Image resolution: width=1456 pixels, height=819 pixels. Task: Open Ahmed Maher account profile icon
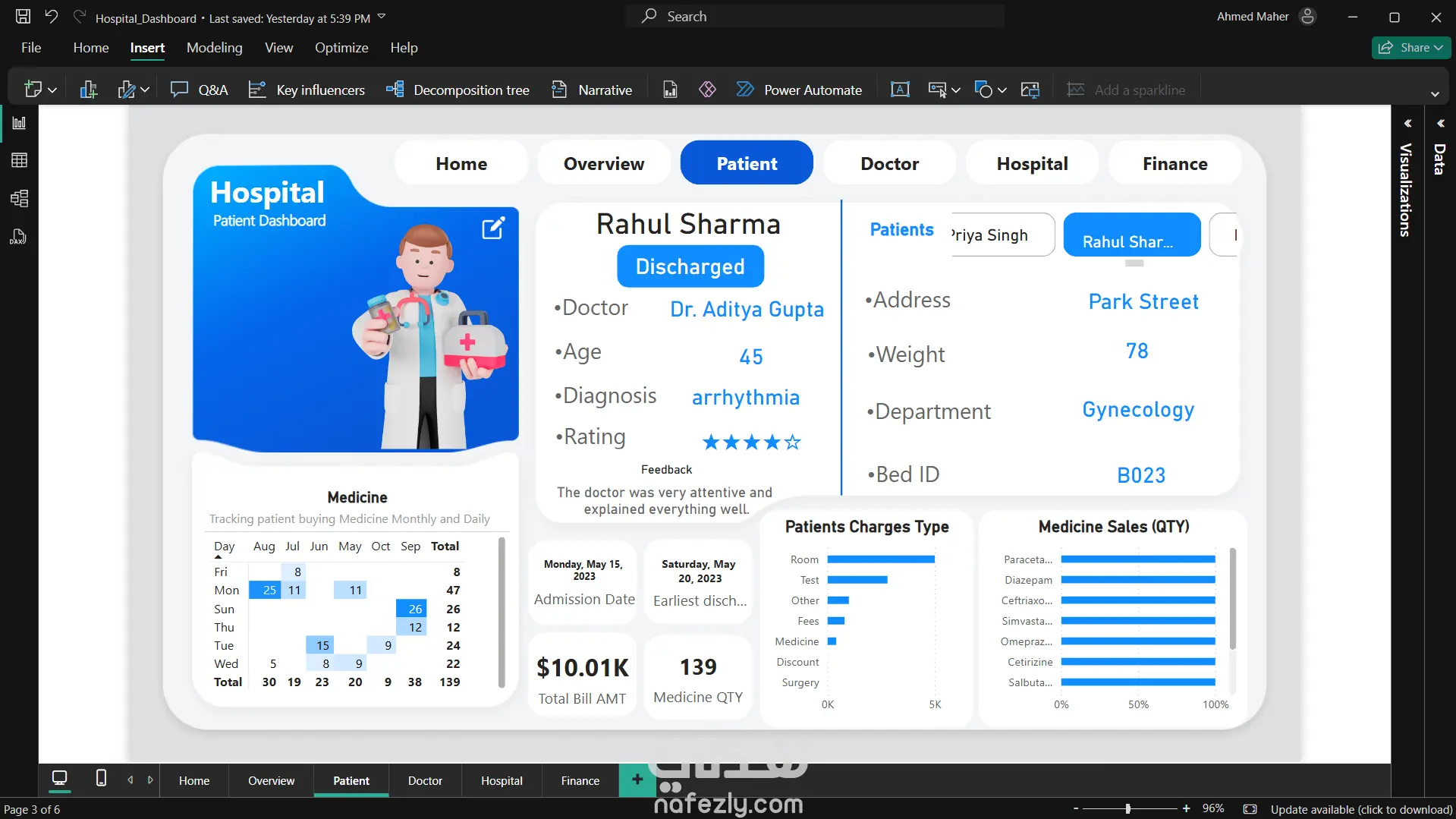[1307, 16]
